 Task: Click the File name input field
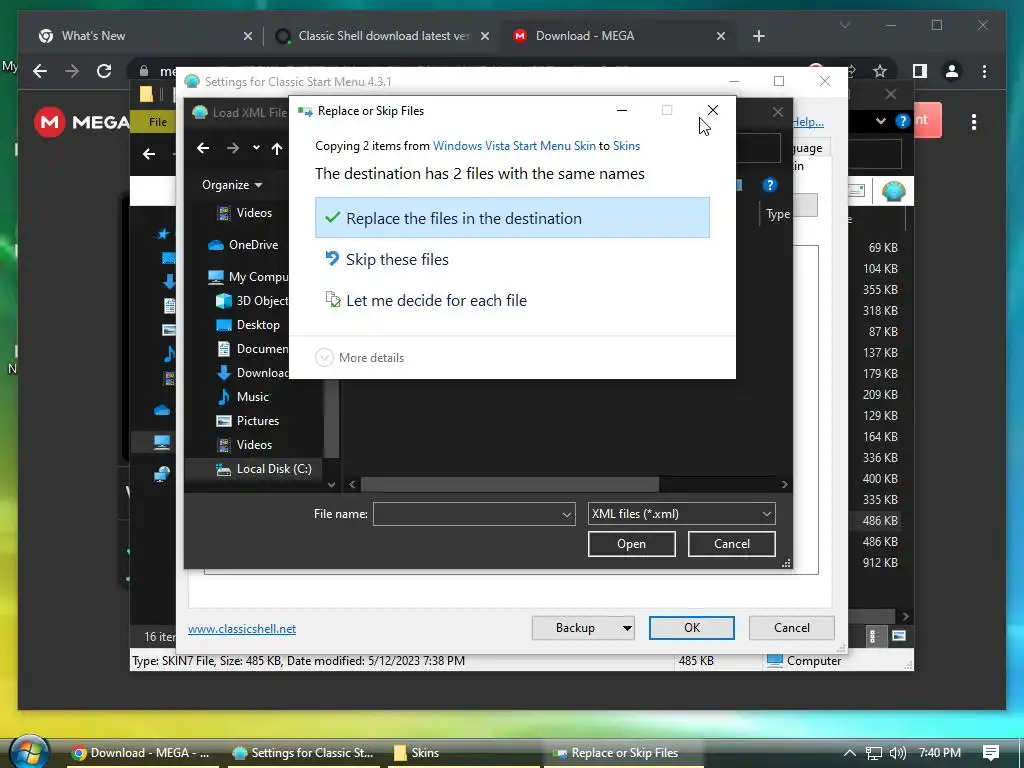pos(466,514)
